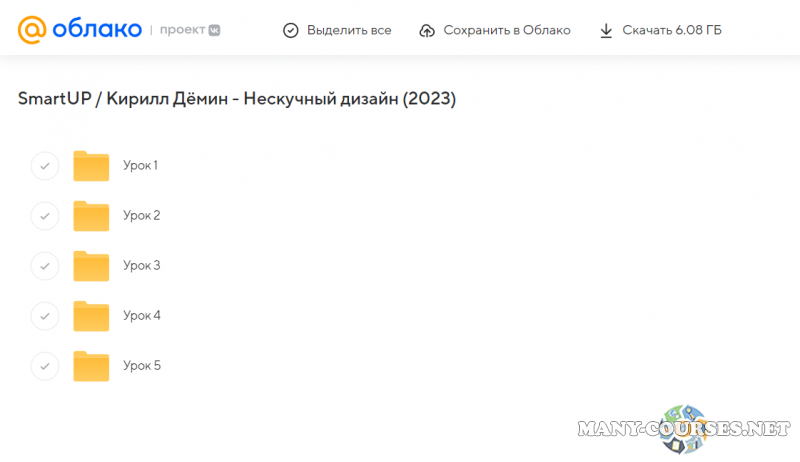Screen dimensions: 800x462
Task: Check the circle beside Урок 4
Action: (45, 316)
